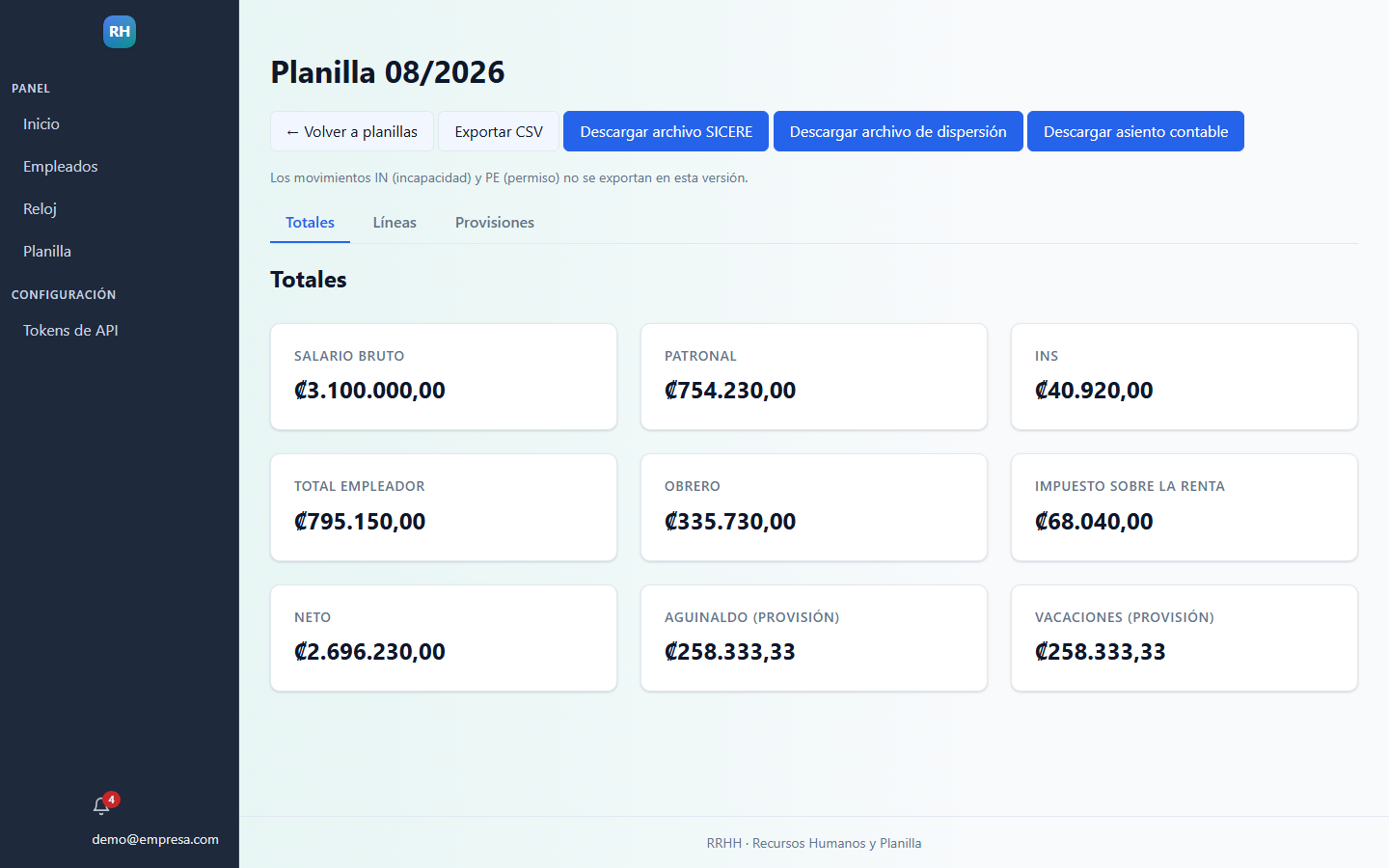Click the Patronal amount ₡754.230,00

pos(730,391)
